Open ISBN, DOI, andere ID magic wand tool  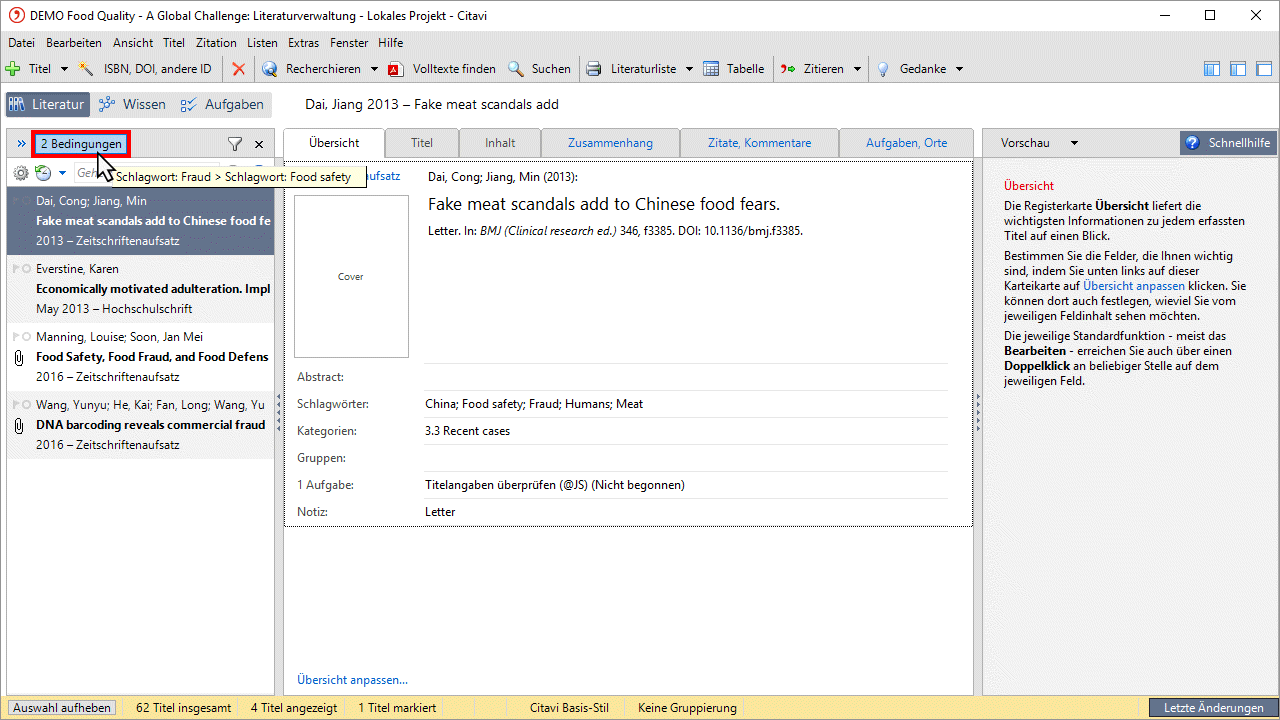(146, 69)
